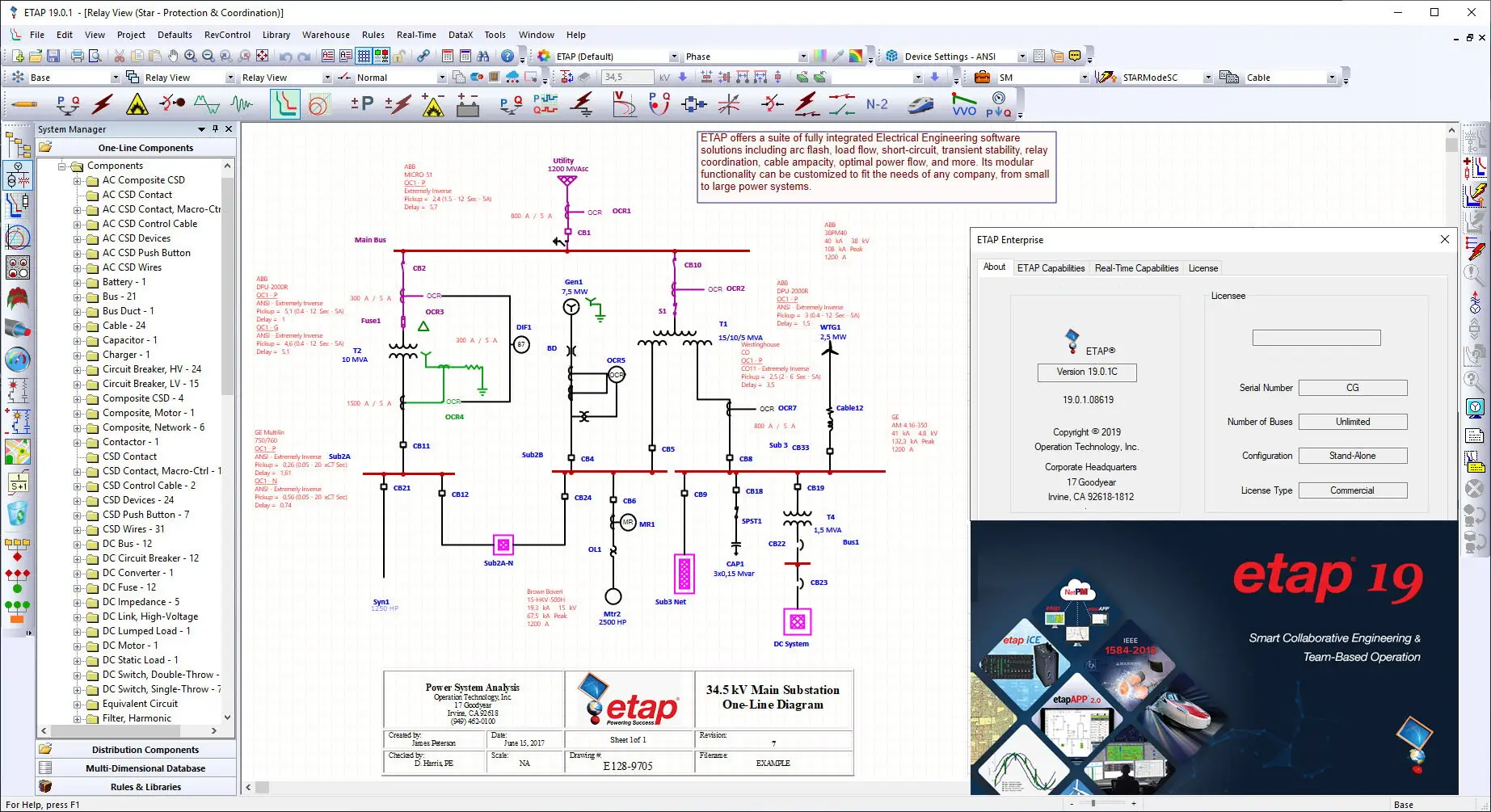Toggle auto-hide pin on System Manager
This screenshot has width=1491, height=812.
pos(215,128)
